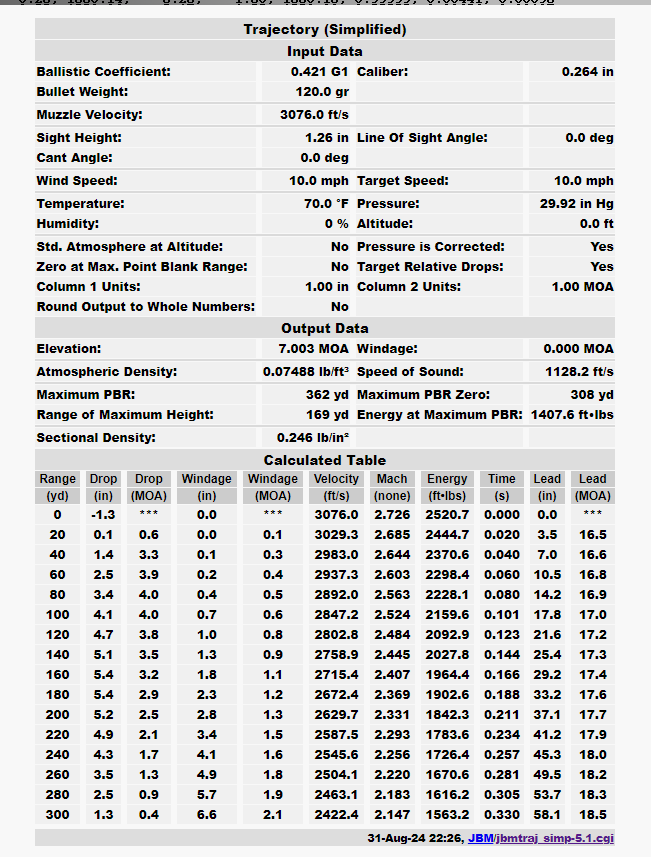Select the 'Trajectory (Simplified)' title
Viewport: 651px width, 857px height.
tap(325, 29)
